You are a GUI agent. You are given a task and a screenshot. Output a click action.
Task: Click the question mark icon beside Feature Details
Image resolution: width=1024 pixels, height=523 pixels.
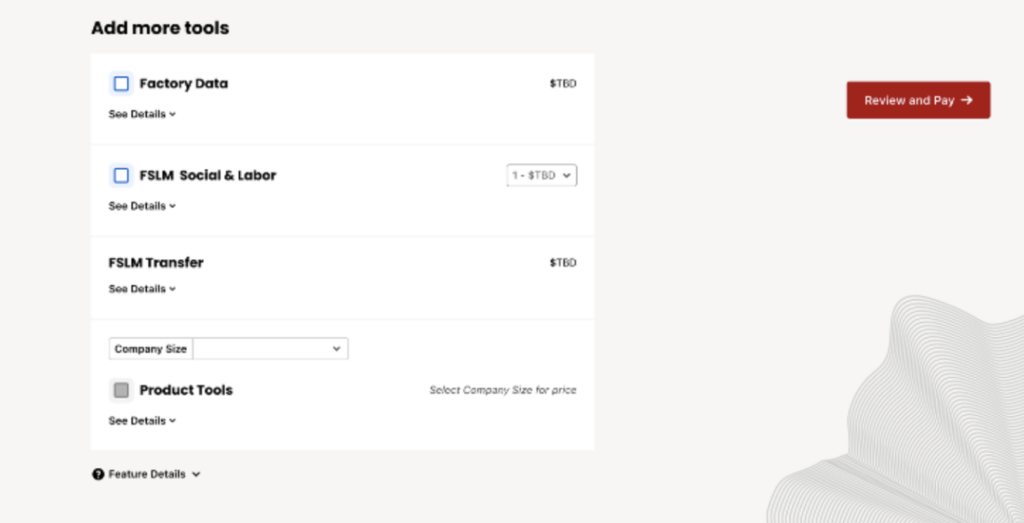pos(98,475)
